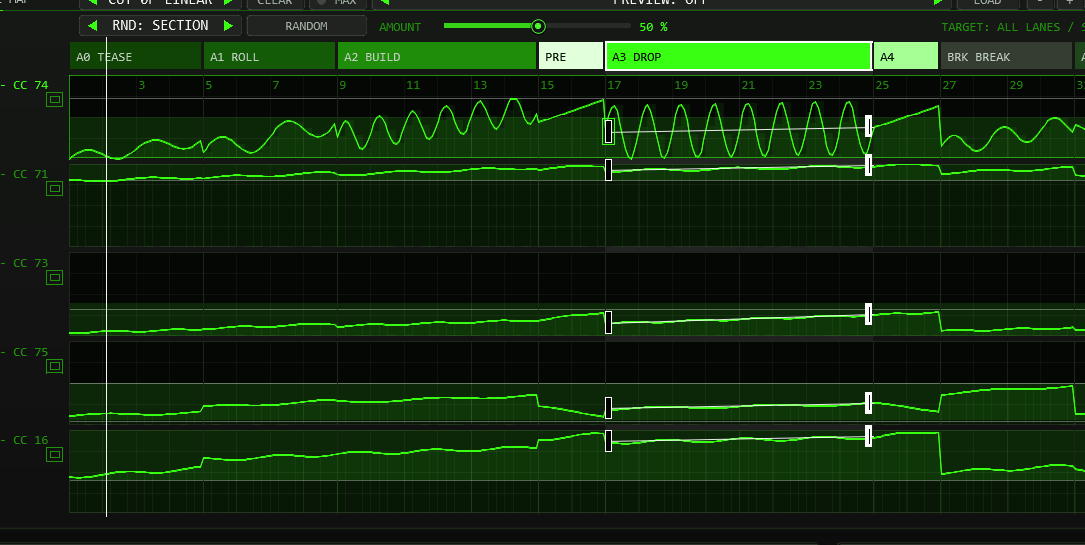The image size is (1085, 545).
Task: Click the CC 74 lane box icon
Action: click(x=55, y=100)
